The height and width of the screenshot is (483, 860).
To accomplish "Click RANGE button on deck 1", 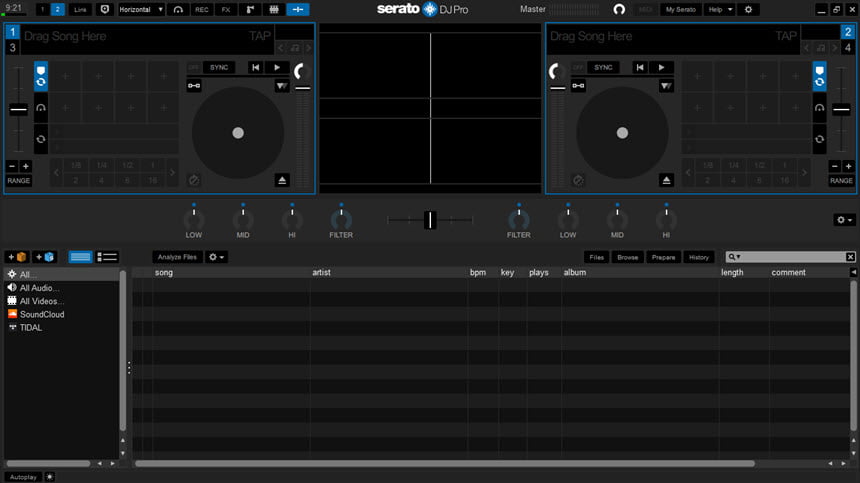I will [x=19, y=180].
